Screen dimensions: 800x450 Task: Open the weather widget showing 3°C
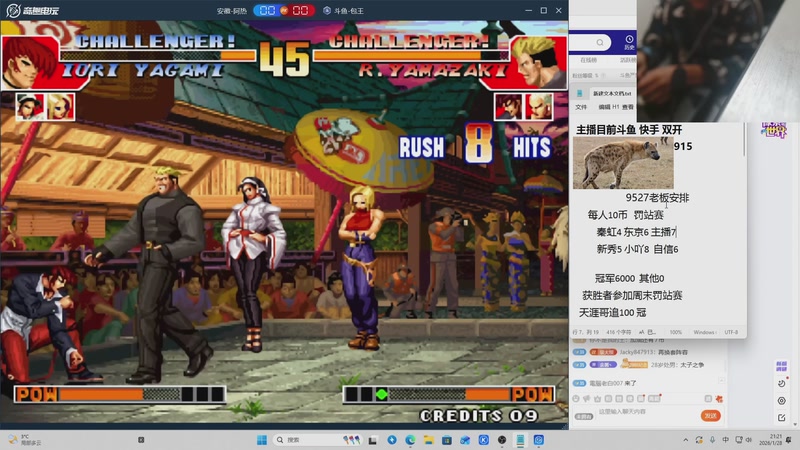pos(24,440)
